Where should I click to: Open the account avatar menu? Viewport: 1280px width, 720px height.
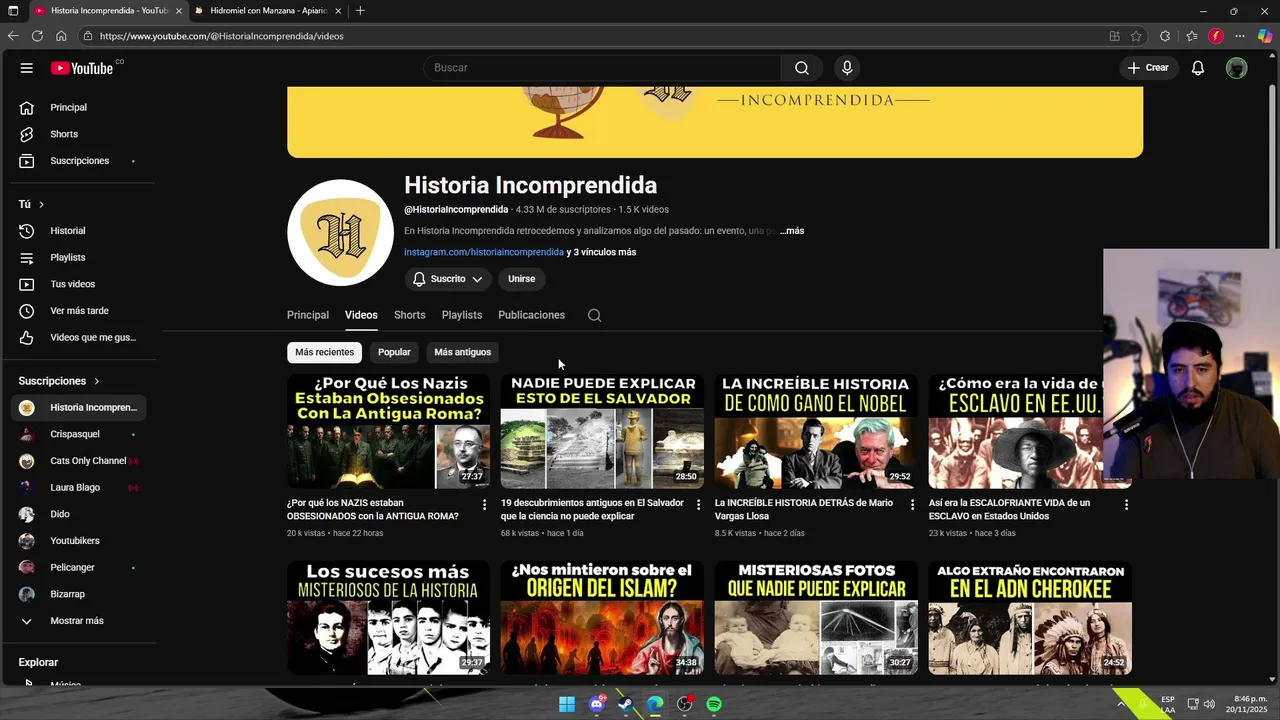1237,68
